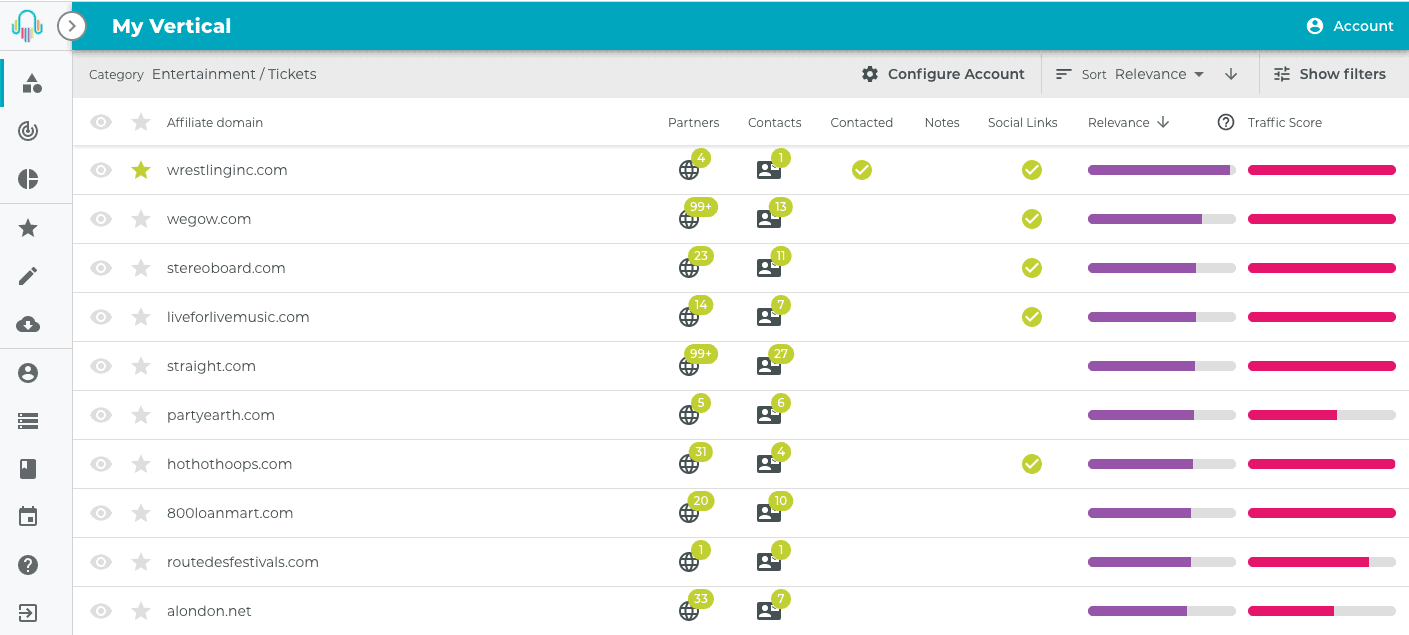Click the My Vertical page title

pos(172,26)
